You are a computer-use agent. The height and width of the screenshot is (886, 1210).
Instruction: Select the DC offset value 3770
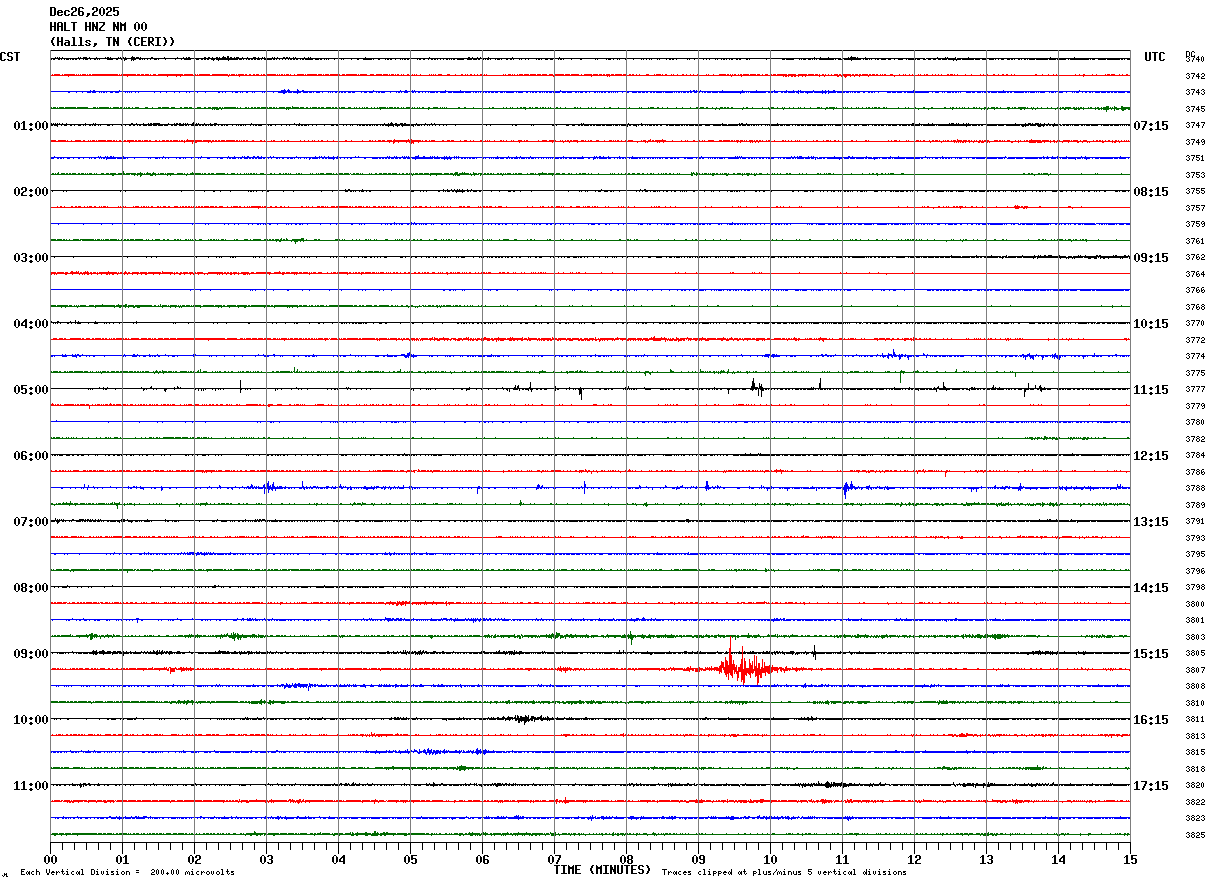click(x=1195, y=324)
